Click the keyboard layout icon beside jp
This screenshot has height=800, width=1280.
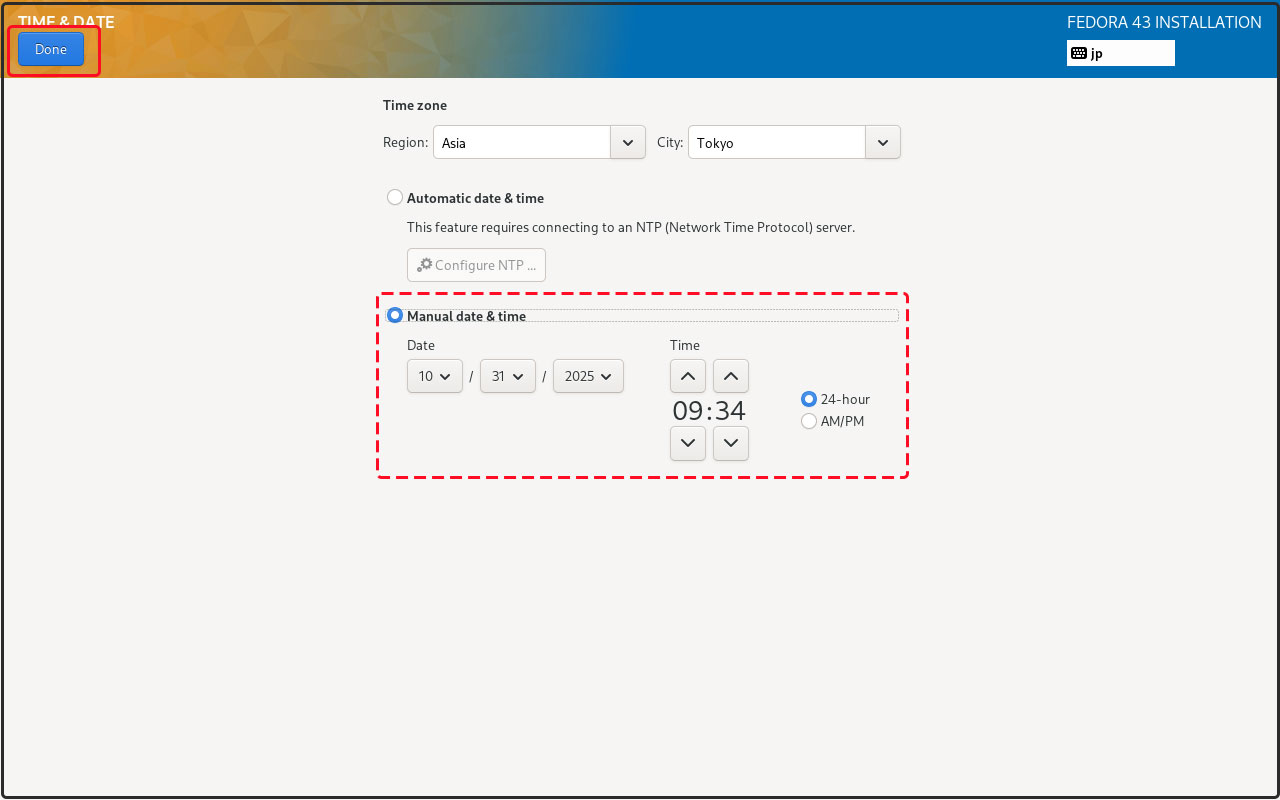pos(1079,53)
